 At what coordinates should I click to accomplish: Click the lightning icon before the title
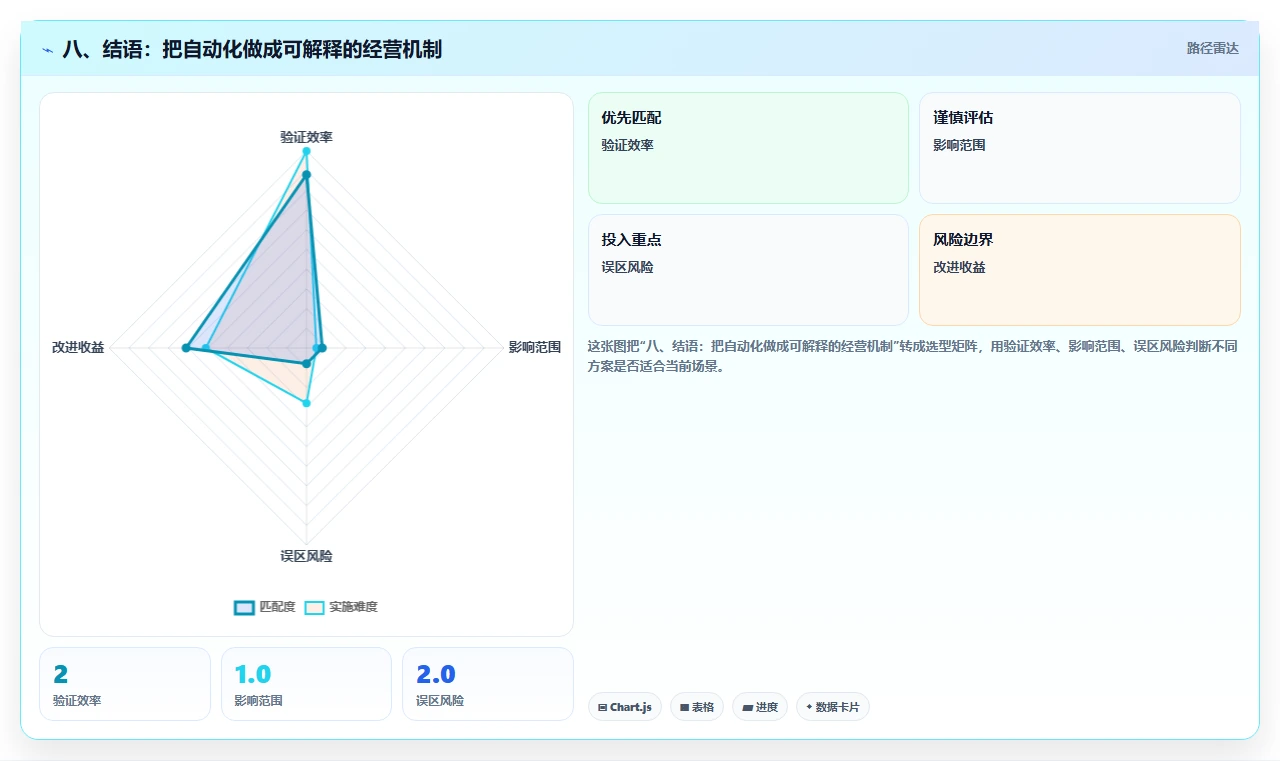click(x=48, y=49)
